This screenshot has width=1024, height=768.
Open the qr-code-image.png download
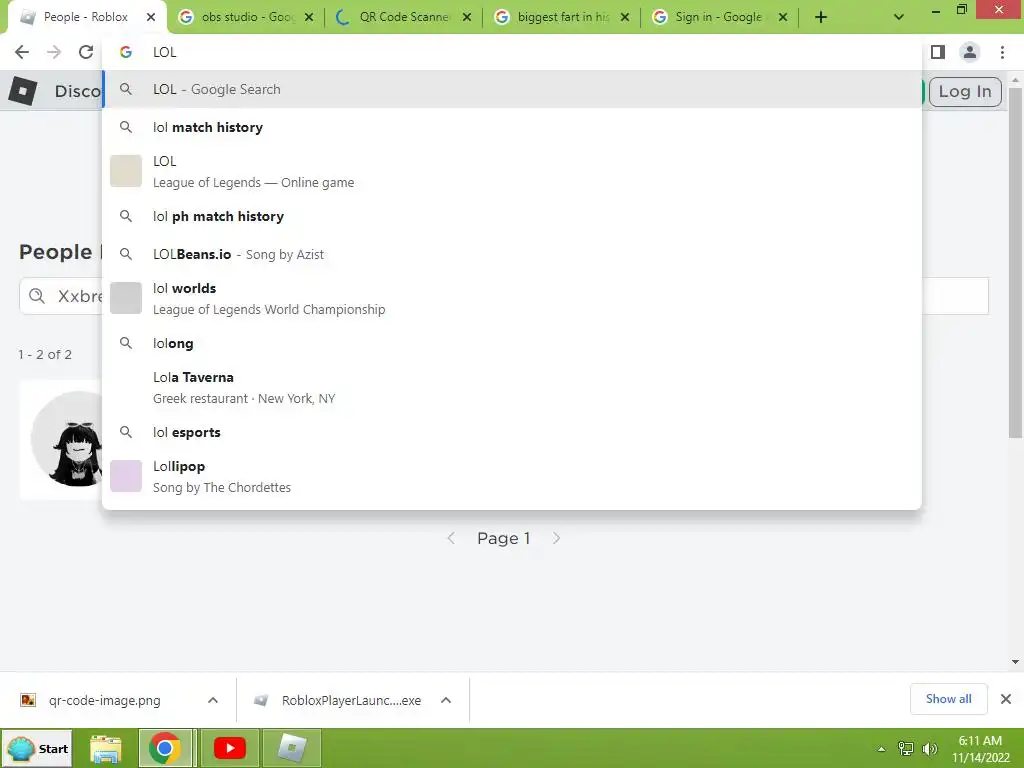click(104, 701)
